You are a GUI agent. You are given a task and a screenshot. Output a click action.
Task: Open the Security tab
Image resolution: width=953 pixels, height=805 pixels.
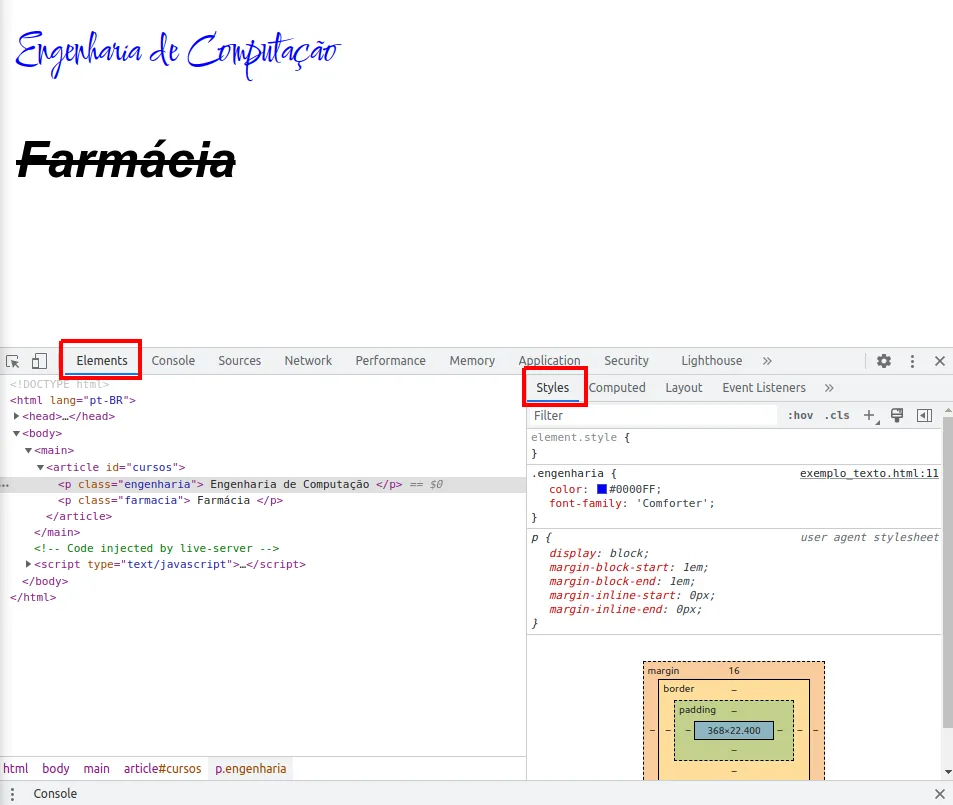point(626,361)
